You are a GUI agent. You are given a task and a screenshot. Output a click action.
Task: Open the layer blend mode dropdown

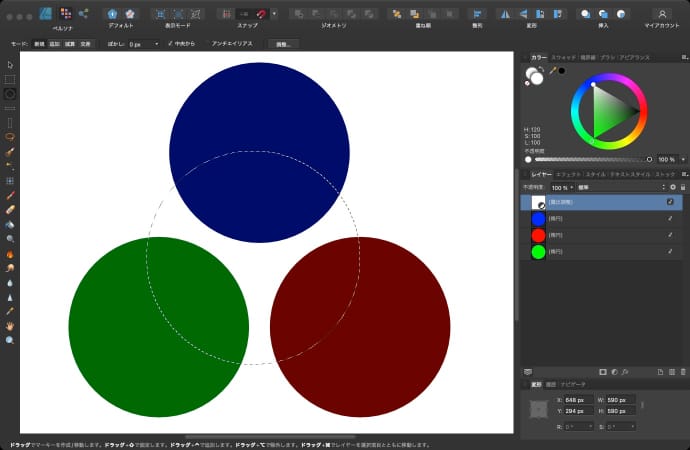618,187
